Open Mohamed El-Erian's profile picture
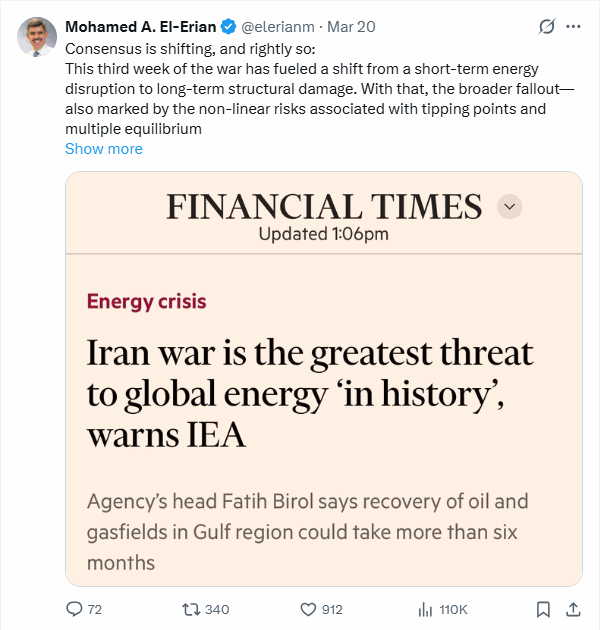 (x=37, y=36)
